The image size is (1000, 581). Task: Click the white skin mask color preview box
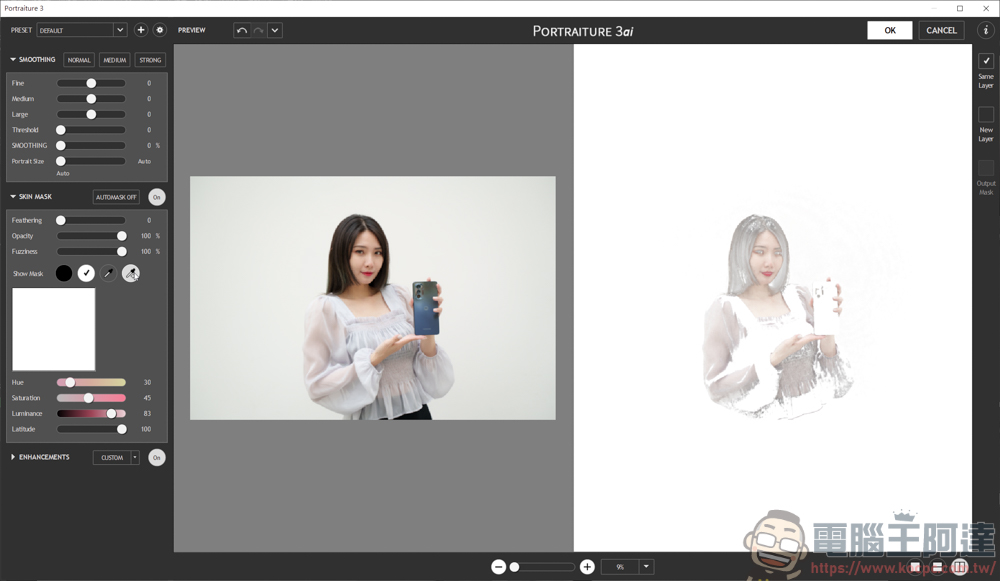click(54, 329)
